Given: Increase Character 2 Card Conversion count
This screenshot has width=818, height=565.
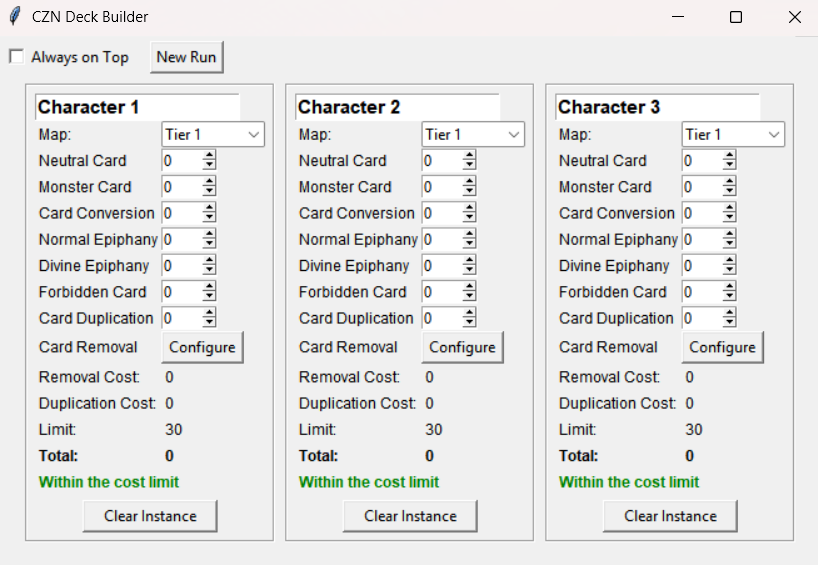Looking at the screenshot, I should coord(469,207).
